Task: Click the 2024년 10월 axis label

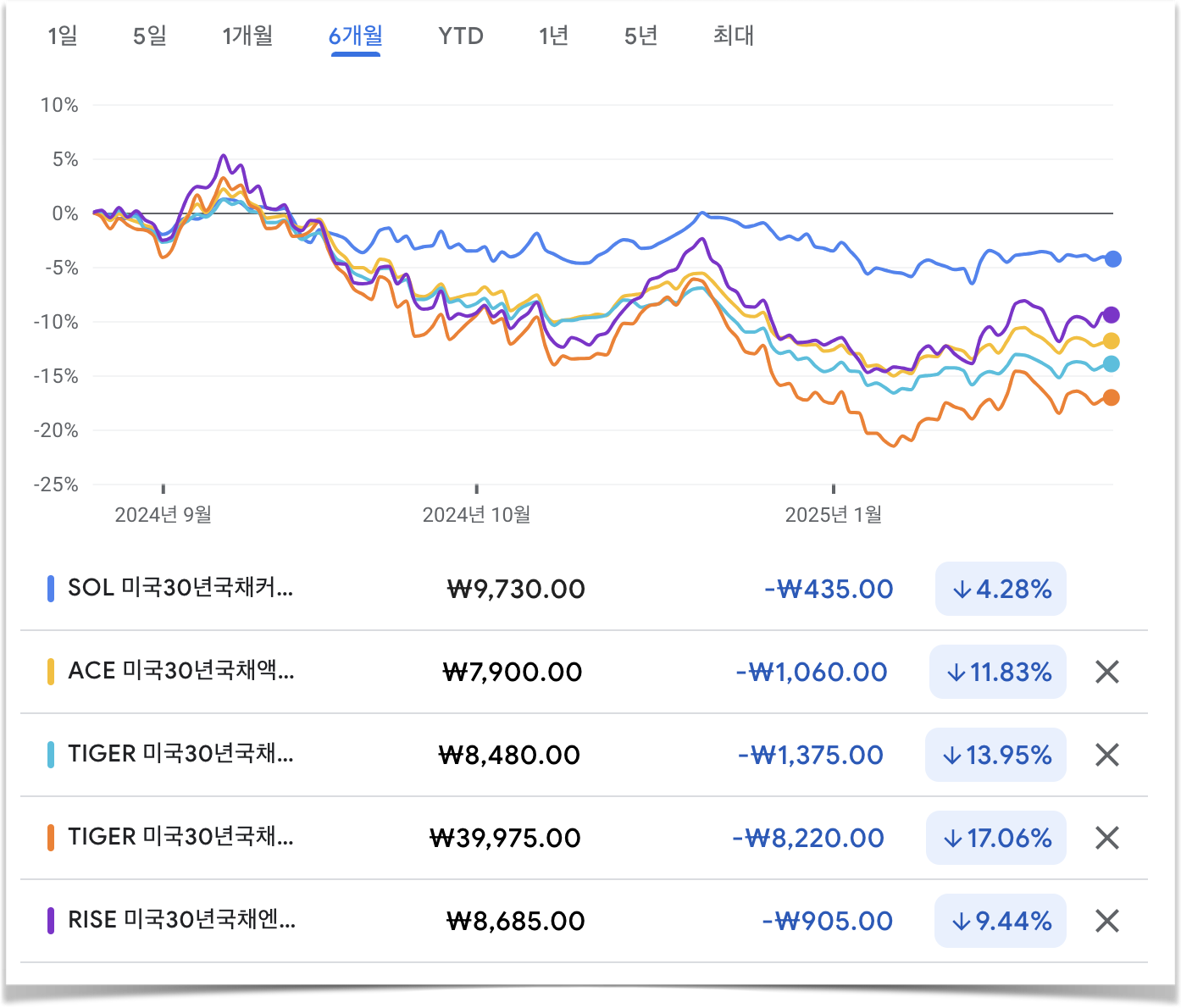Action: point(477,514)
